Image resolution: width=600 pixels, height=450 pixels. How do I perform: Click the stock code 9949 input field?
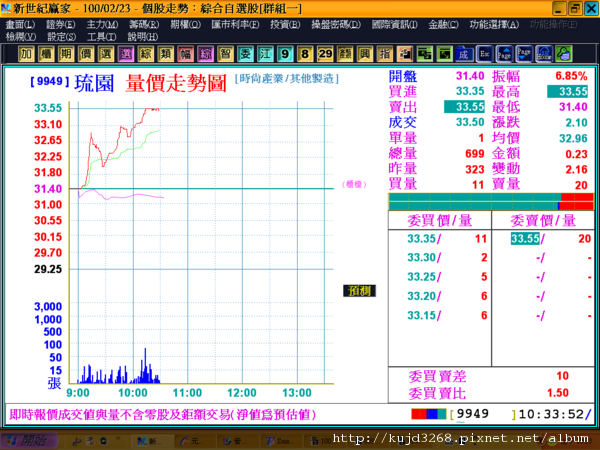[483, 414]
